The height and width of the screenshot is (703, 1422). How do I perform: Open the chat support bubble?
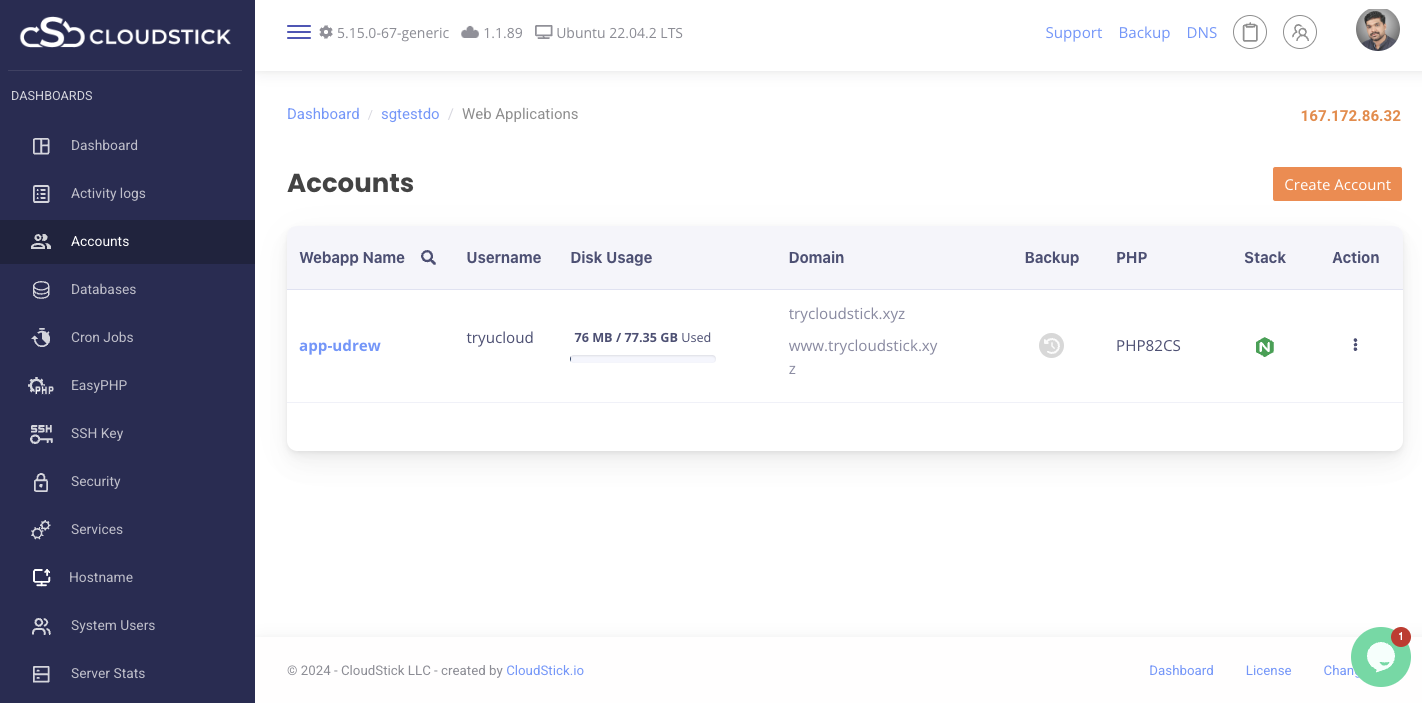pyautogui.click(x=1381, y=657)
